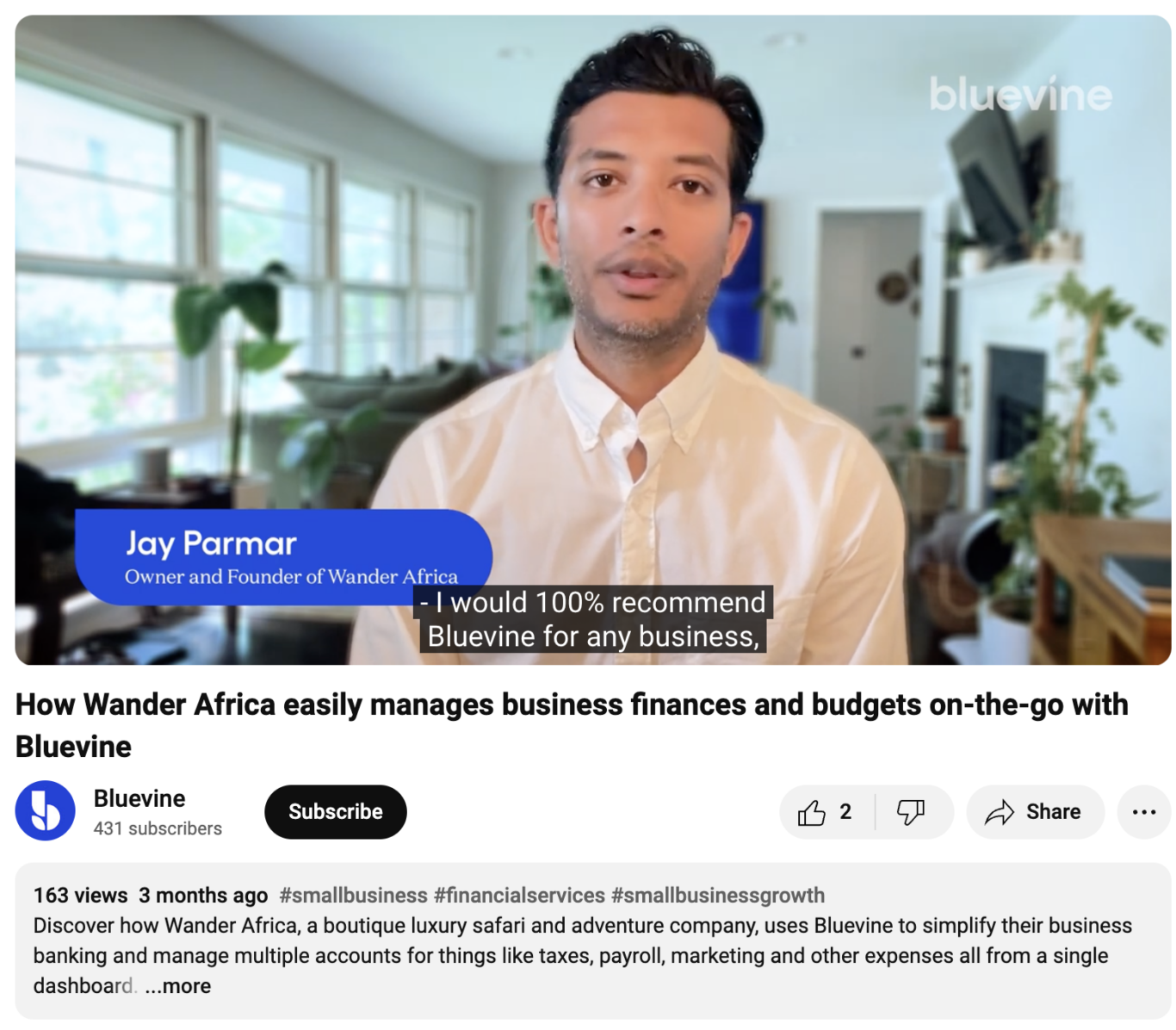
Task: Click the thumbs-up like icon
Action: click(811, 812)
